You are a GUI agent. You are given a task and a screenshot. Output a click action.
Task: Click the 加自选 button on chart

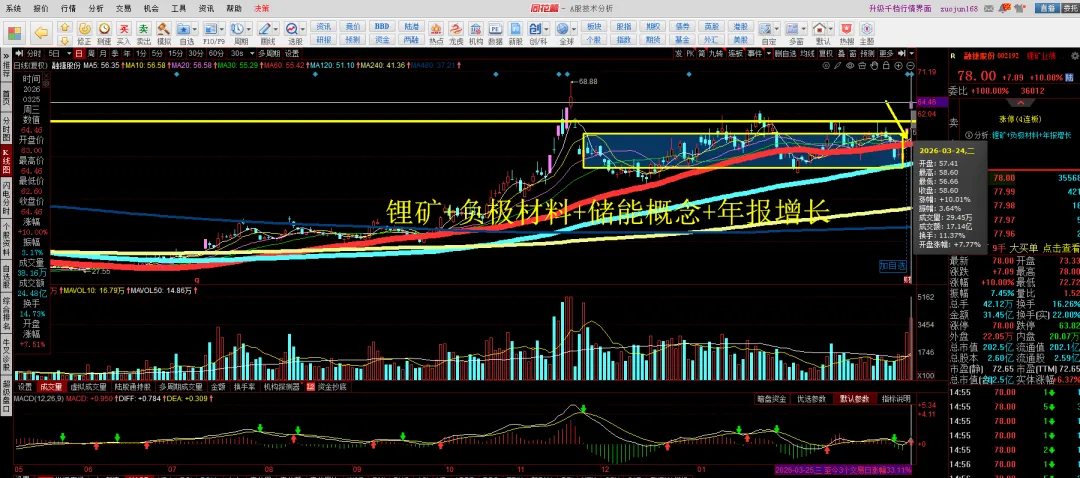(x=893, y=265)
